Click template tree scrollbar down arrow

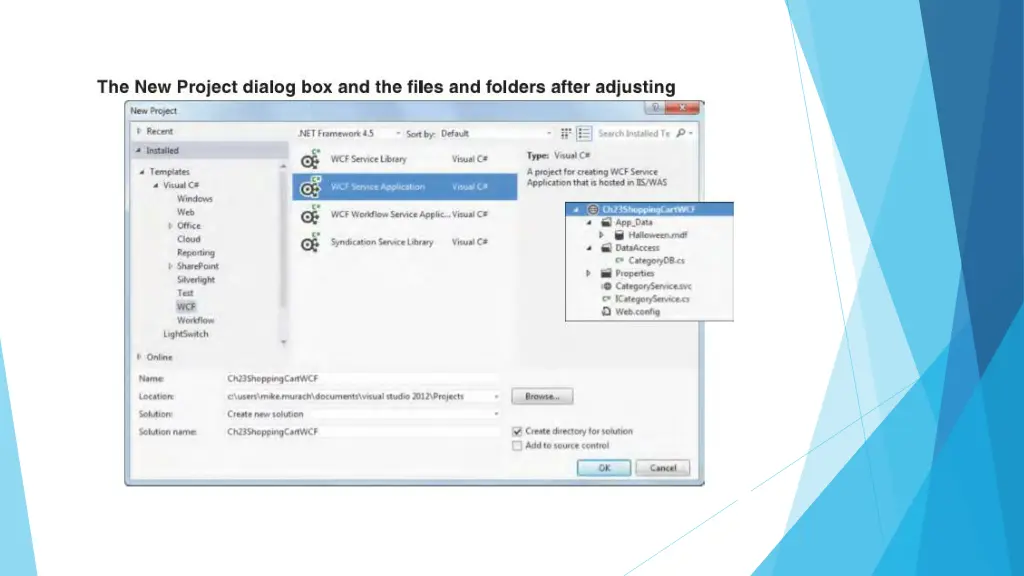pyautogui.click(x=283, y=342)
